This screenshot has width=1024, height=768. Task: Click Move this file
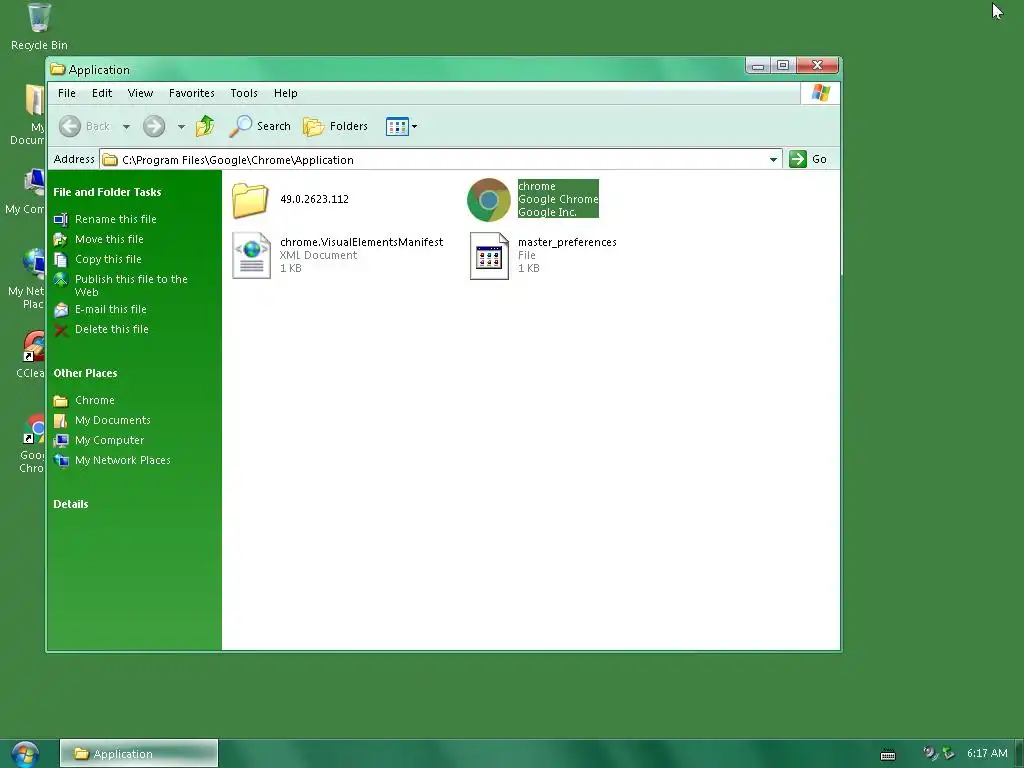109,239
